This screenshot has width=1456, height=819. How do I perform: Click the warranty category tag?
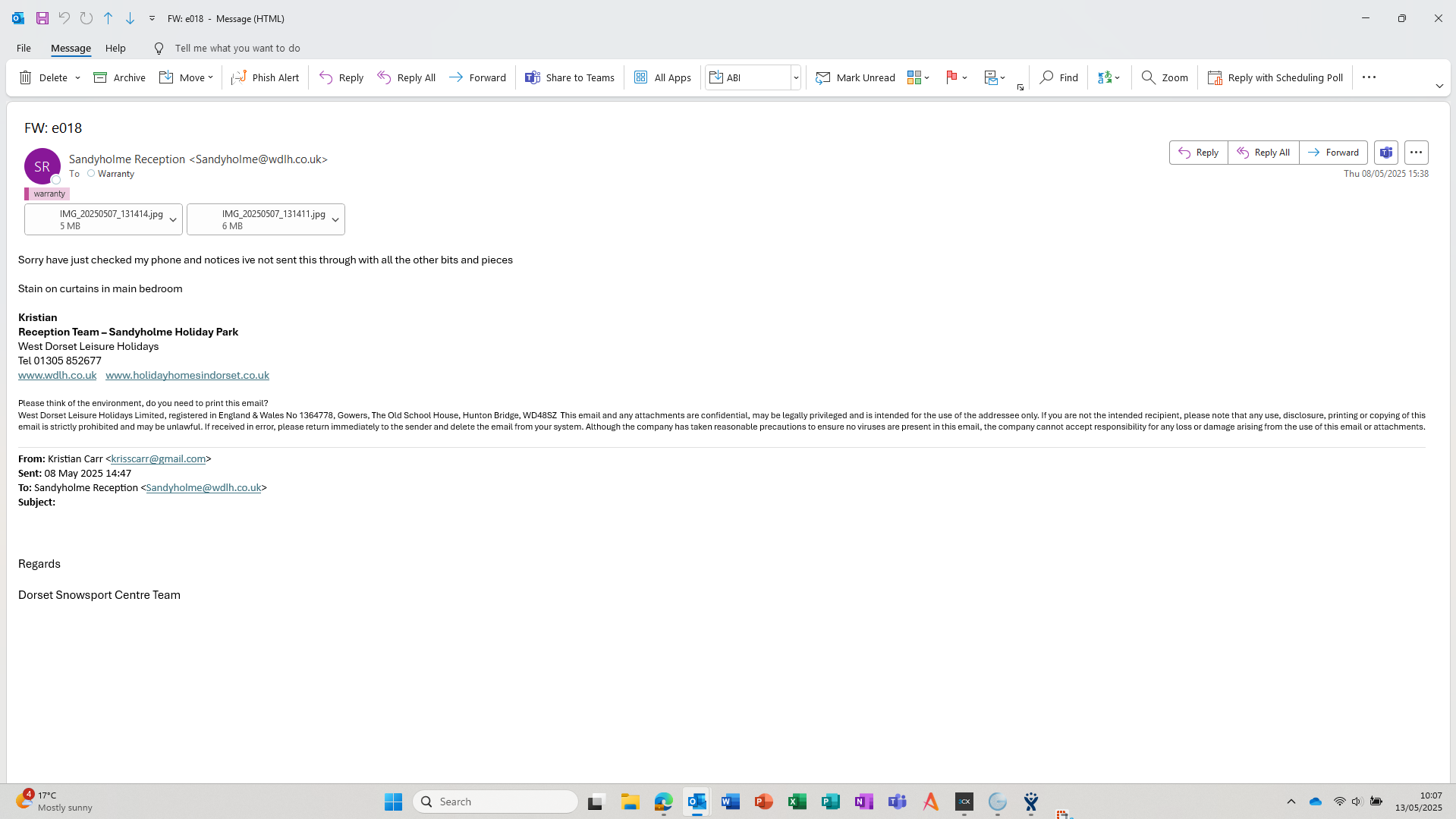tap(47, 194)
